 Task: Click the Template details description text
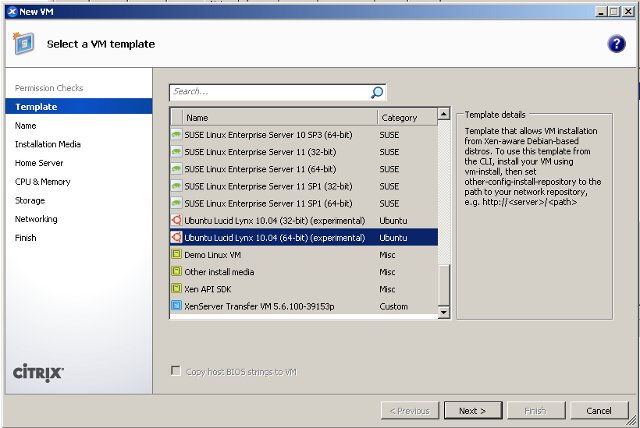tap(532, 166)
